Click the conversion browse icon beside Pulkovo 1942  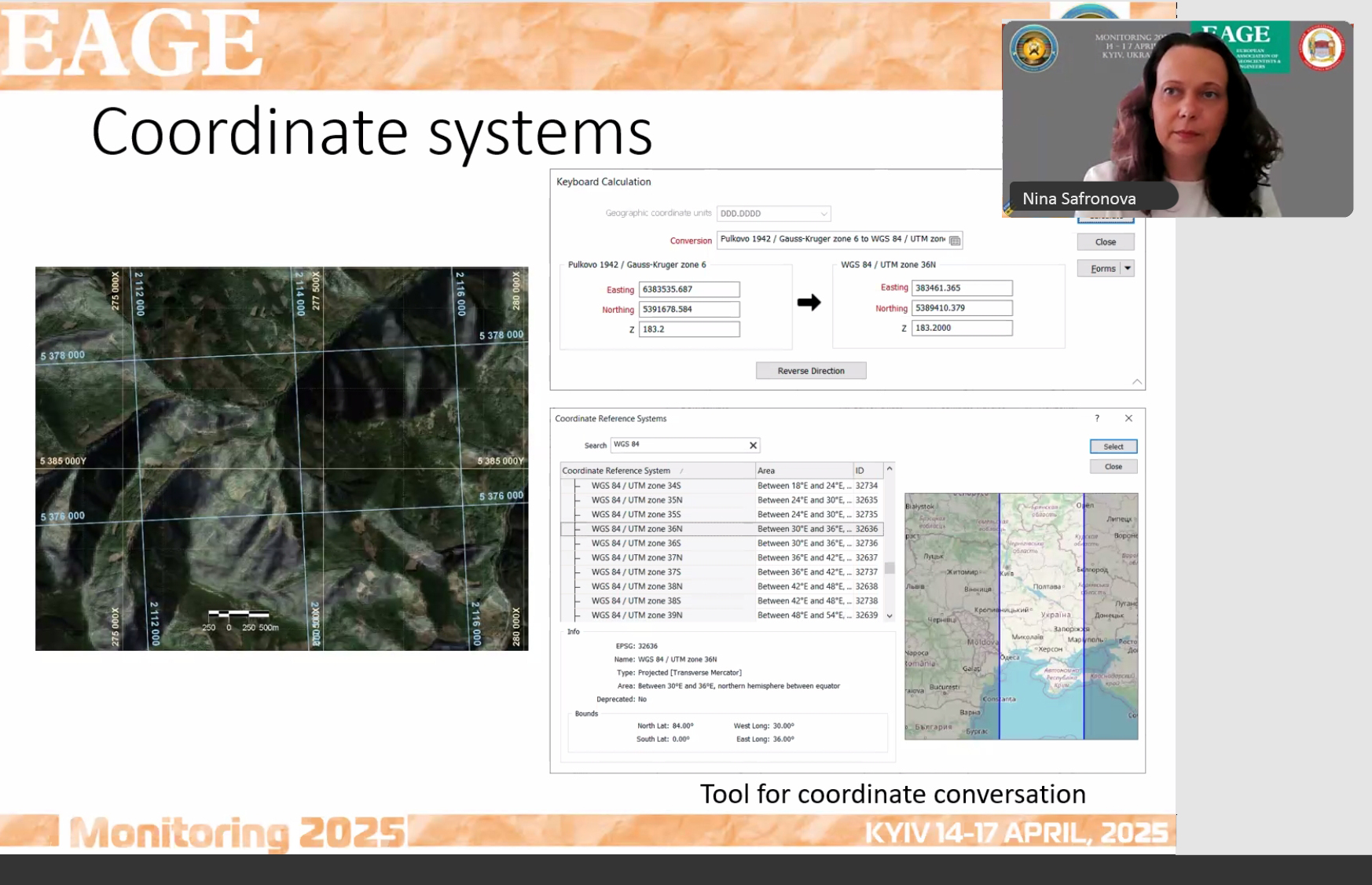(955, 241)
